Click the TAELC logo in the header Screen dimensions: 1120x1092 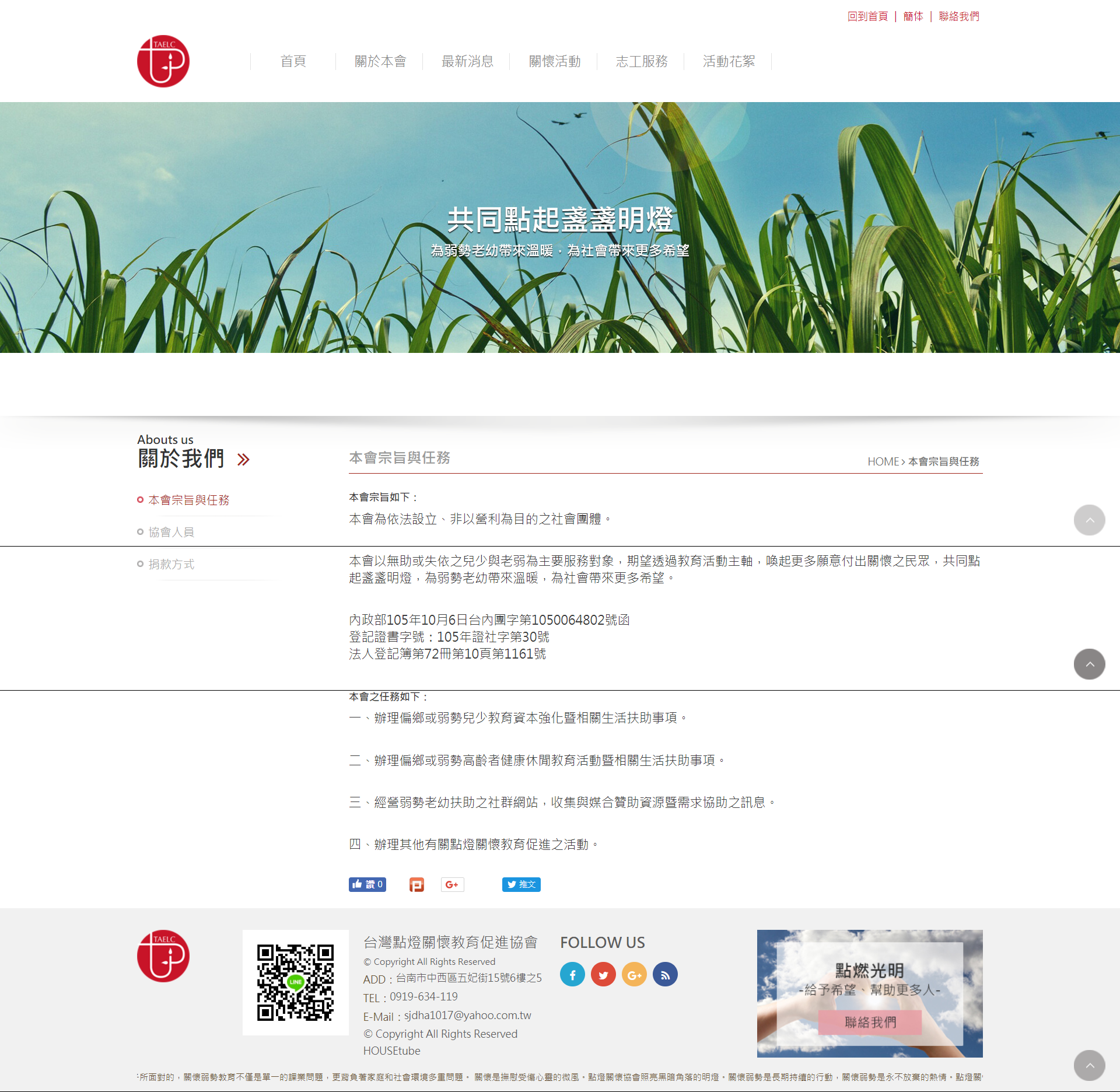(x=163, y=61)
